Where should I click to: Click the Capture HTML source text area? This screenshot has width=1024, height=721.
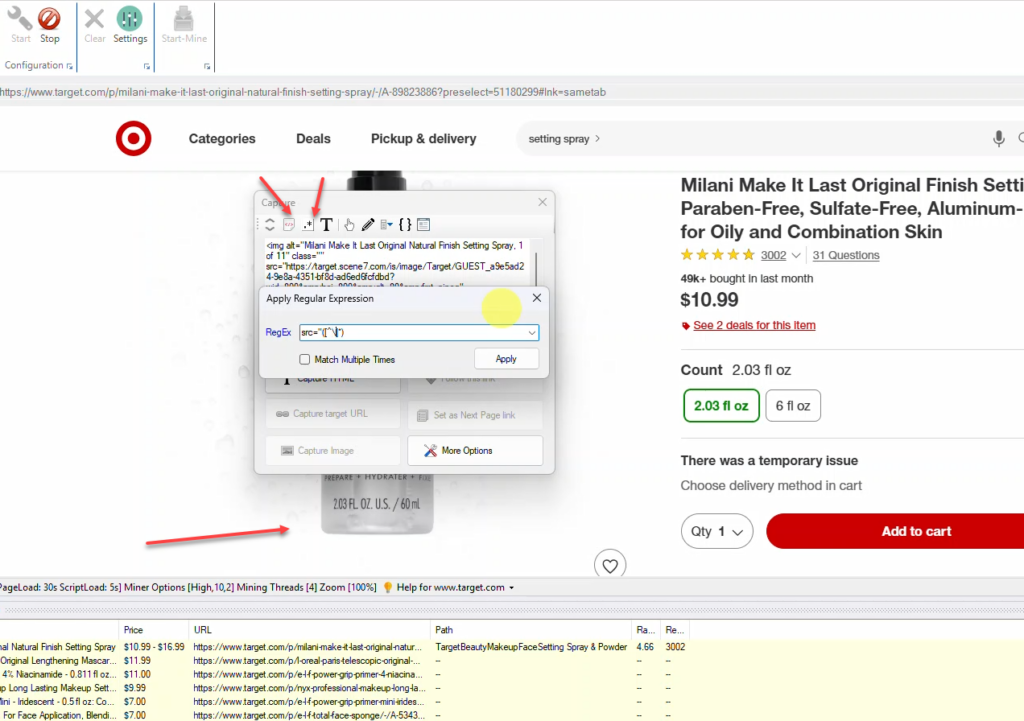point(398,263)
